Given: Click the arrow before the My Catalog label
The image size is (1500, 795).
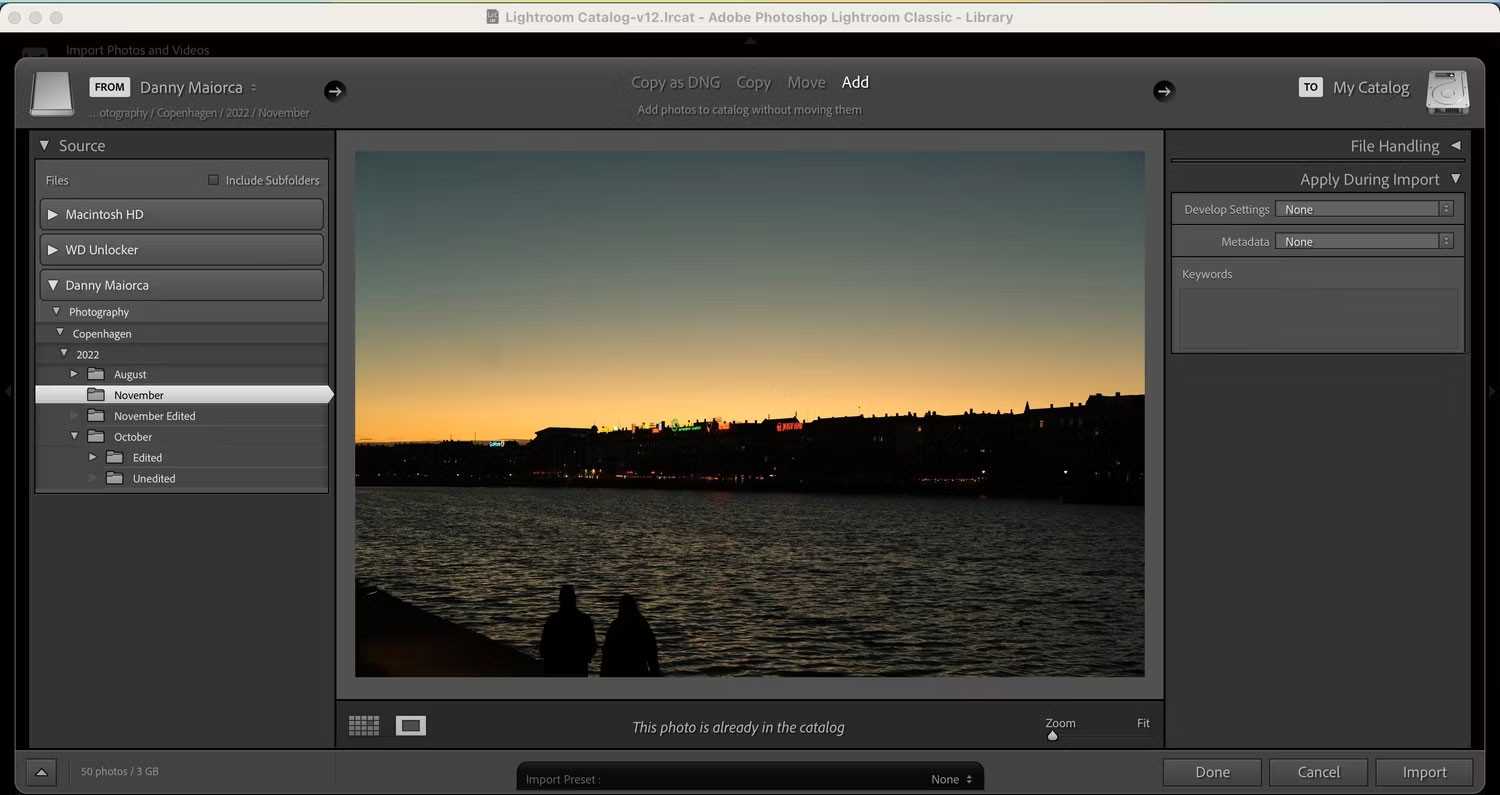Looking at the screenshot, I should (1163, 90).
